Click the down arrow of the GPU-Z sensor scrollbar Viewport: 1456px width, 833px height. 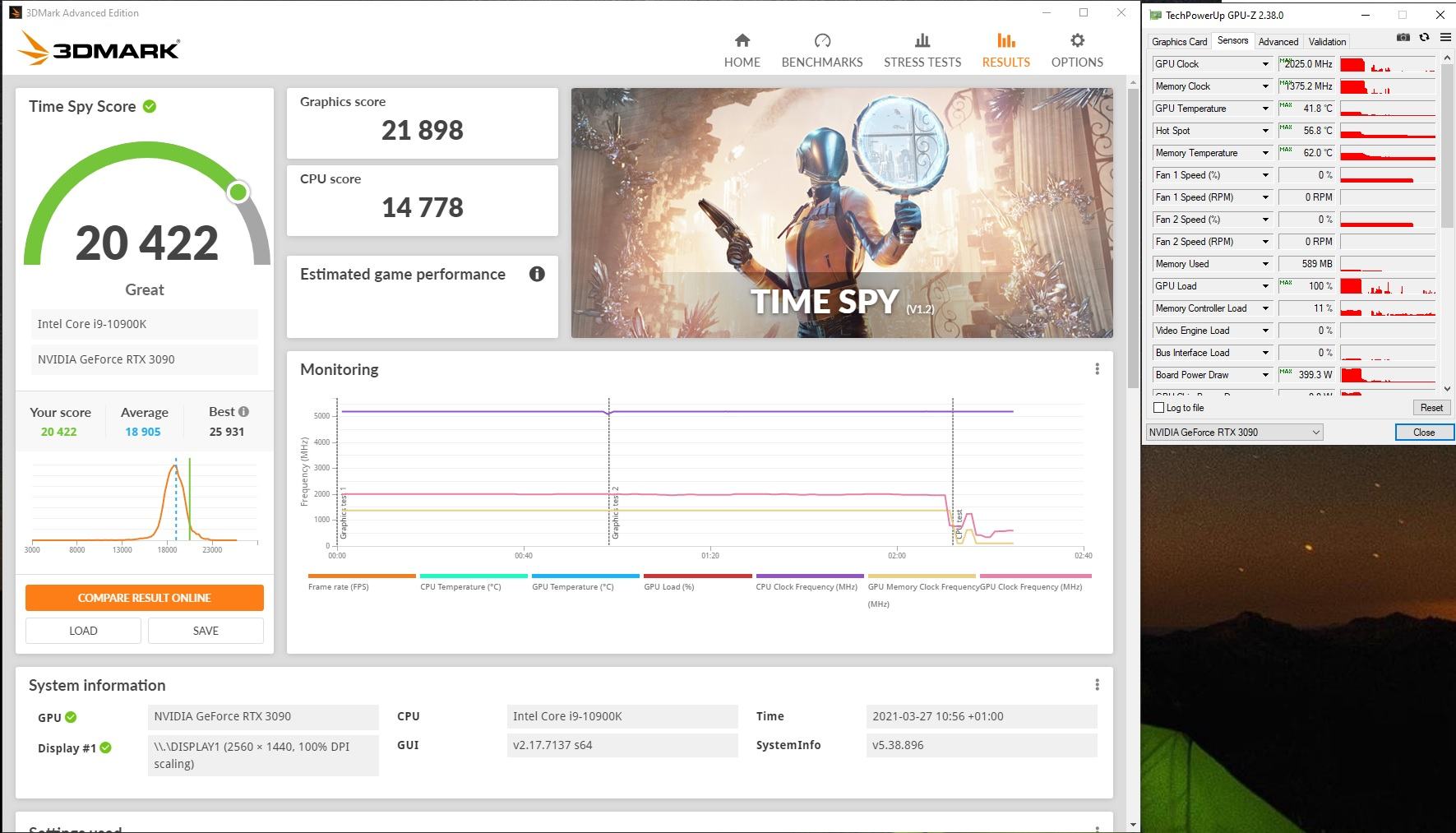tap(1447, 388)
